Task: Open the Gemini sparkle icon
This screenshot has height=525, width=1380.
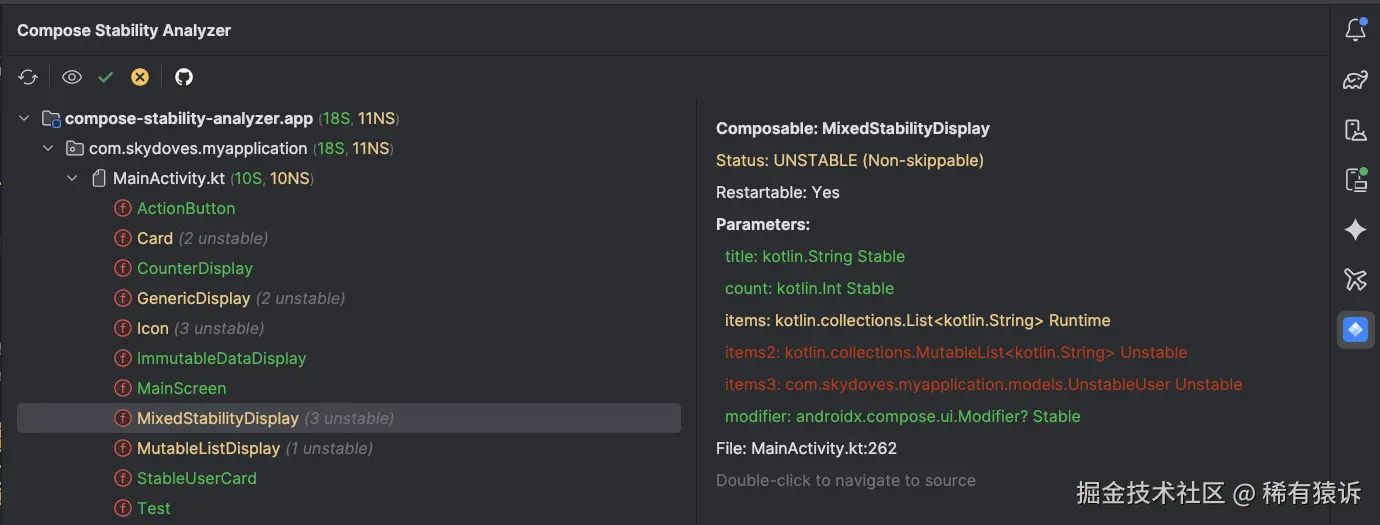Action: pyautogui.click(x=1355, y=230)
